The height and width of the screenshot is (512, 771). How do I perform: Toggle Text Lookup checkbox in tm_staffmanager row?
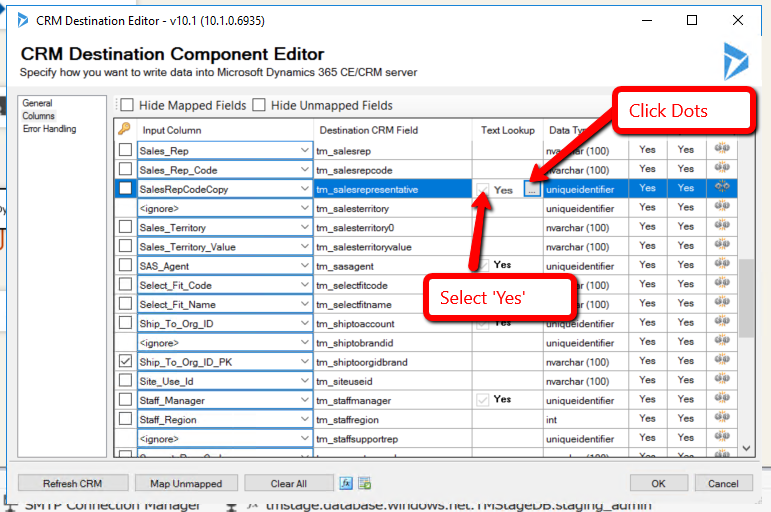(x=482, y=400)
